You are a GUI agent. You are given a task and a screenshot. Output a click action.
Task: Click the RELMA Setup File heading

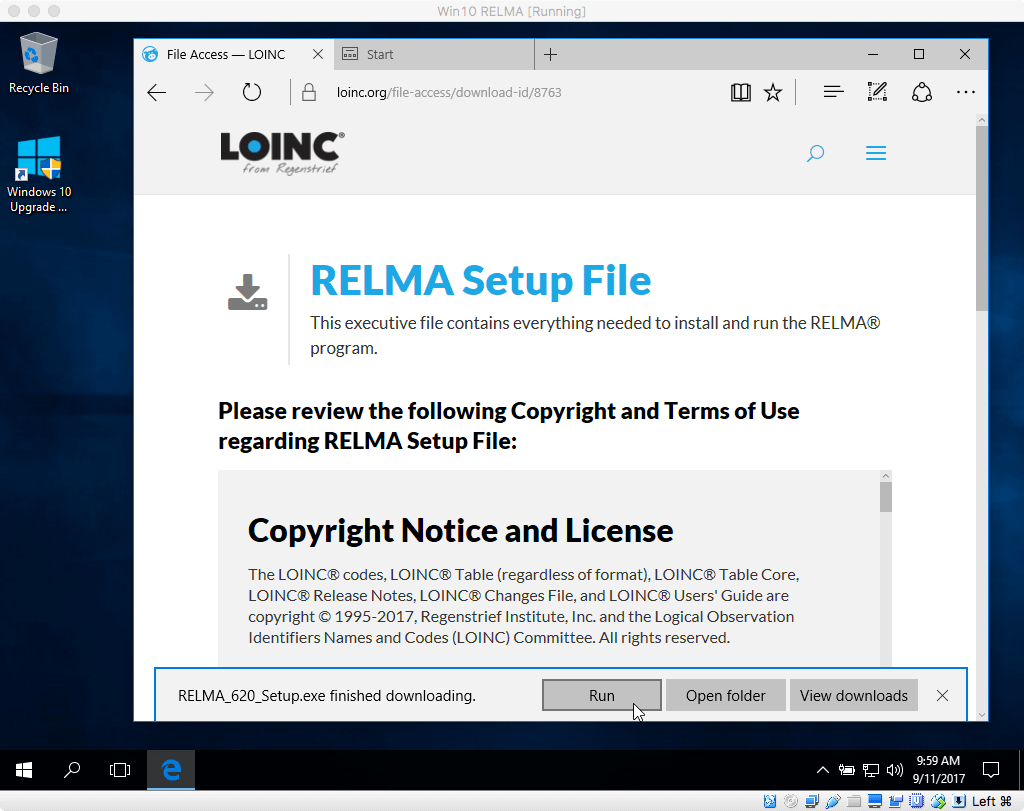tap(481, 280)
